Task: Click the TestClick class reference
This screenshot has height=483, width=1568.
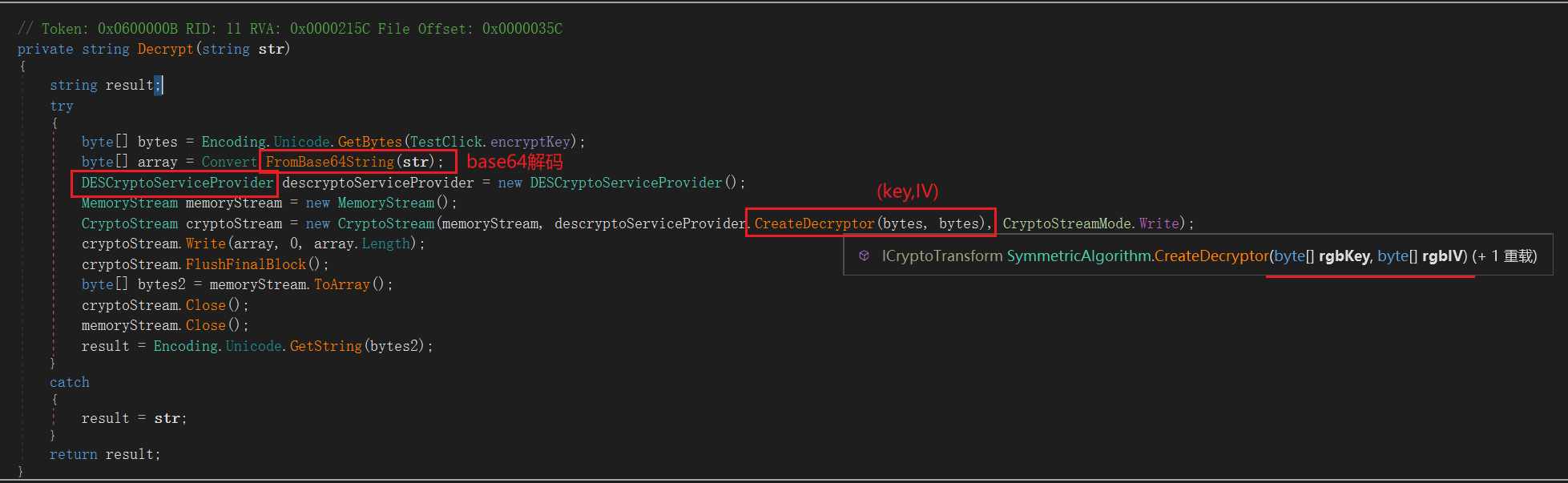Action: tap(446, 142)
